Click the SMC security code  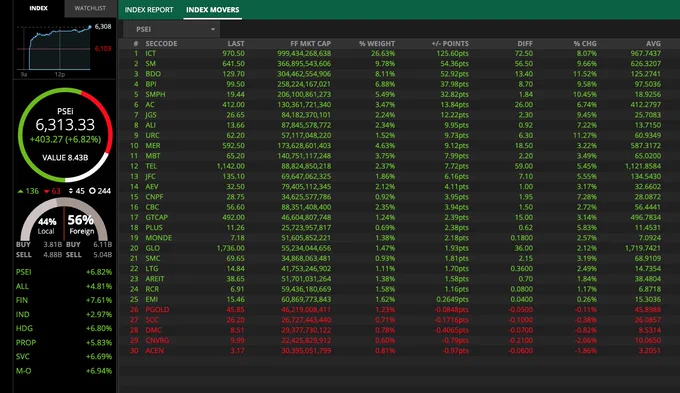tap(153, 259)
